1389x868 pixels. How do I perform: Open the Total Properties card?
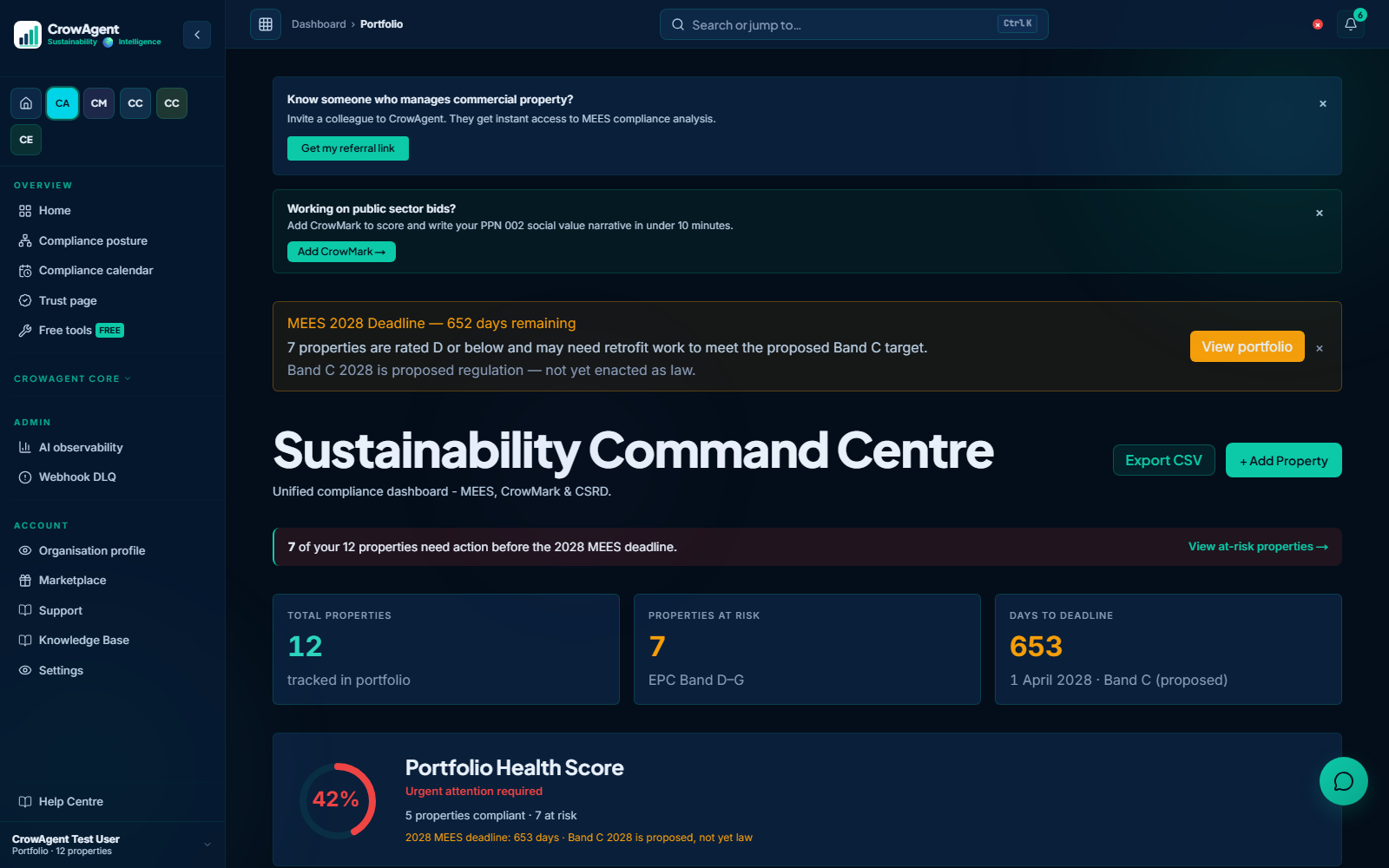[x=446, y=649]
